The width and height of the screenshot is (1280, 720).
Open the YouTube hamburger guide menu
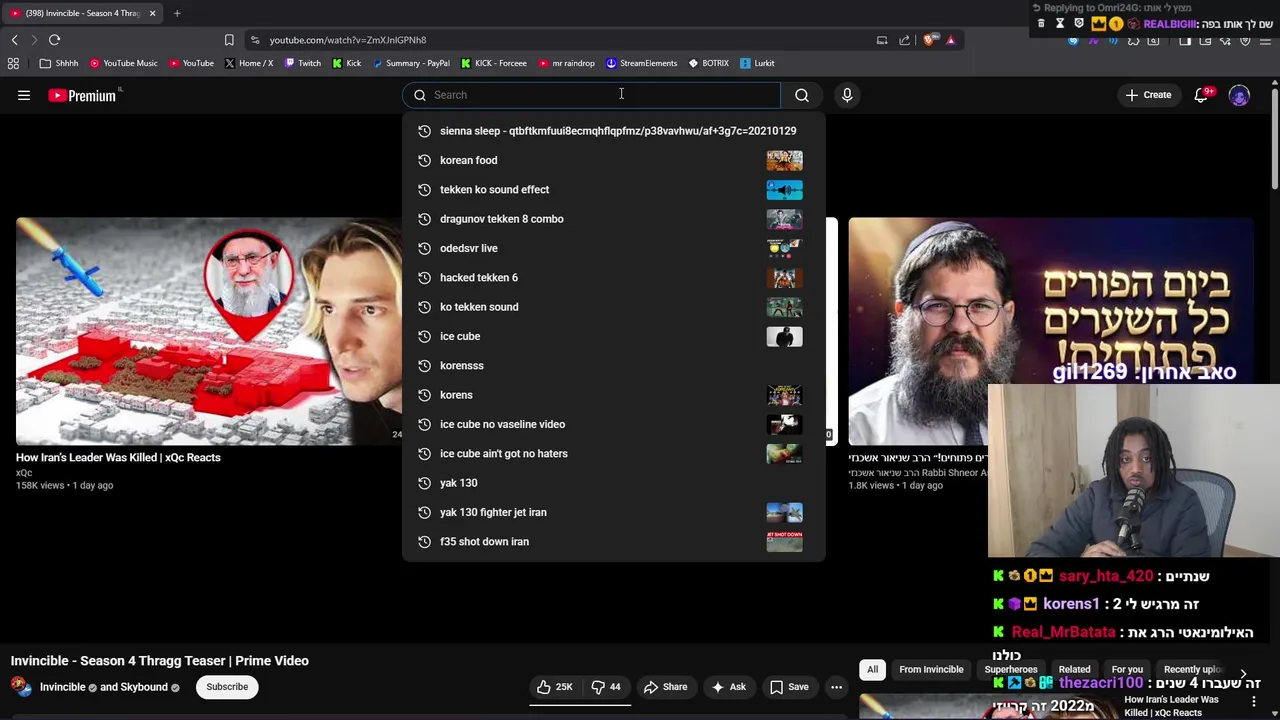[x=24, y=95]
